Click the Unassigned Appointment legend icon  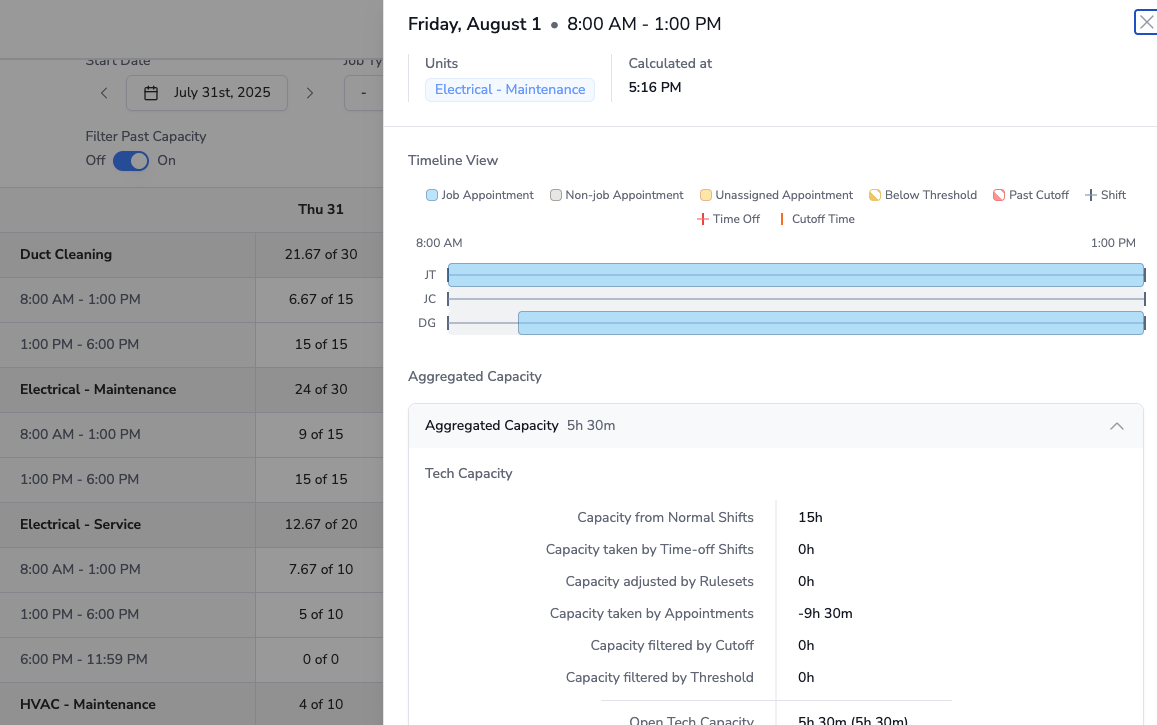coord(706,195)
